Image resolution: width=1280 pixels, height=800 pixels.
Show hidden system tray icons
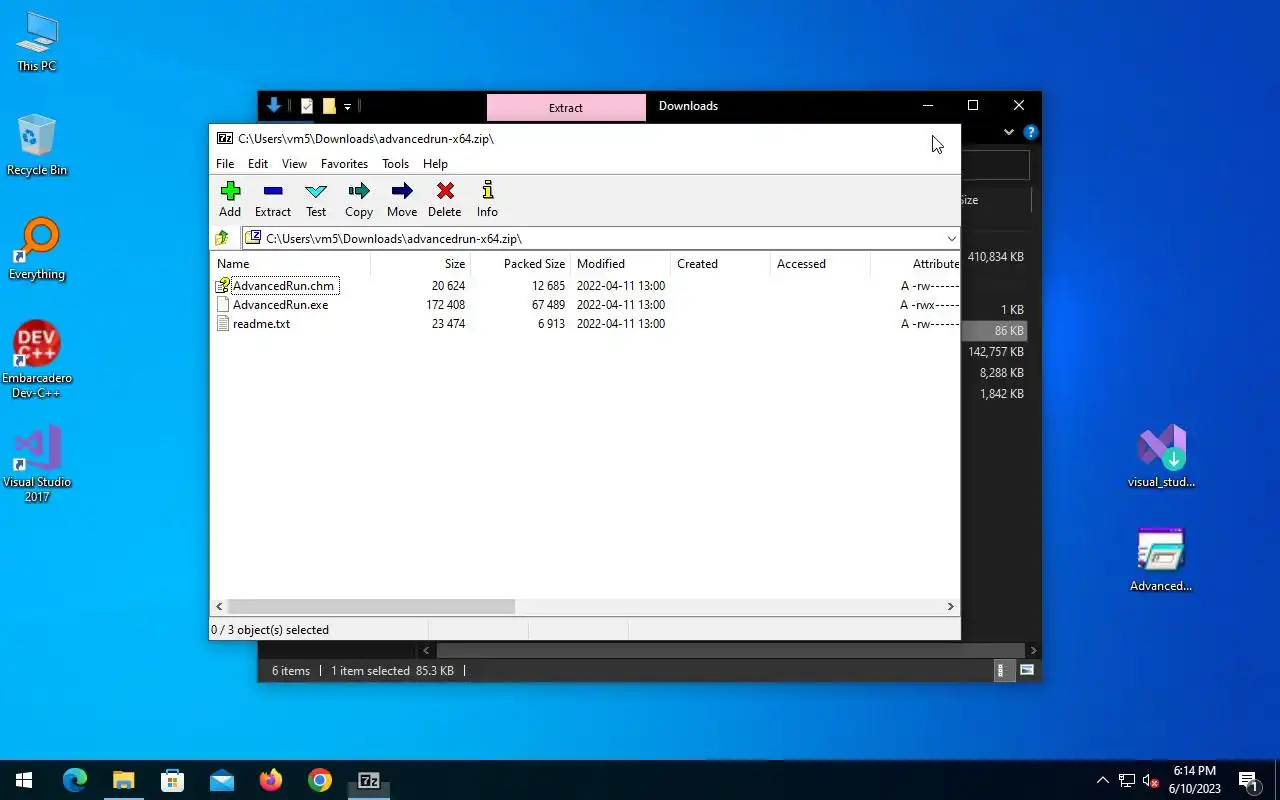tap(1103, 780)
